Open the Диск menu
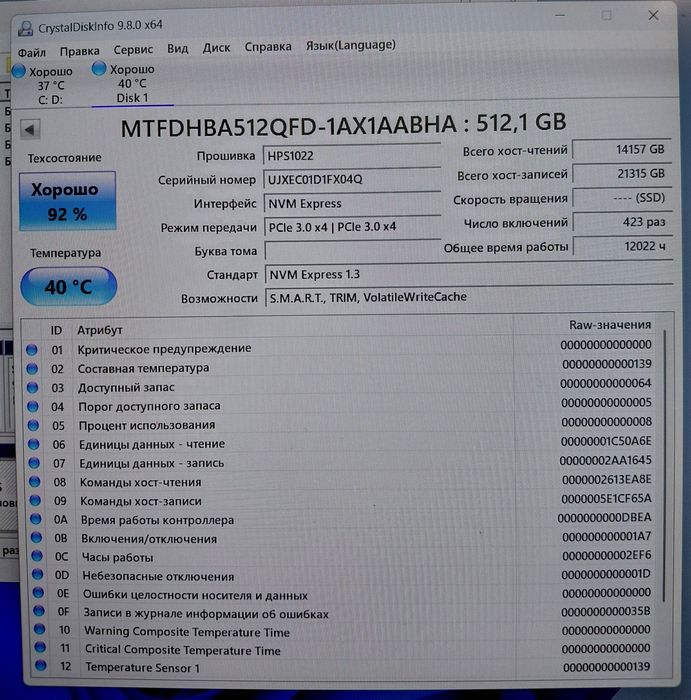 point(216,47)
